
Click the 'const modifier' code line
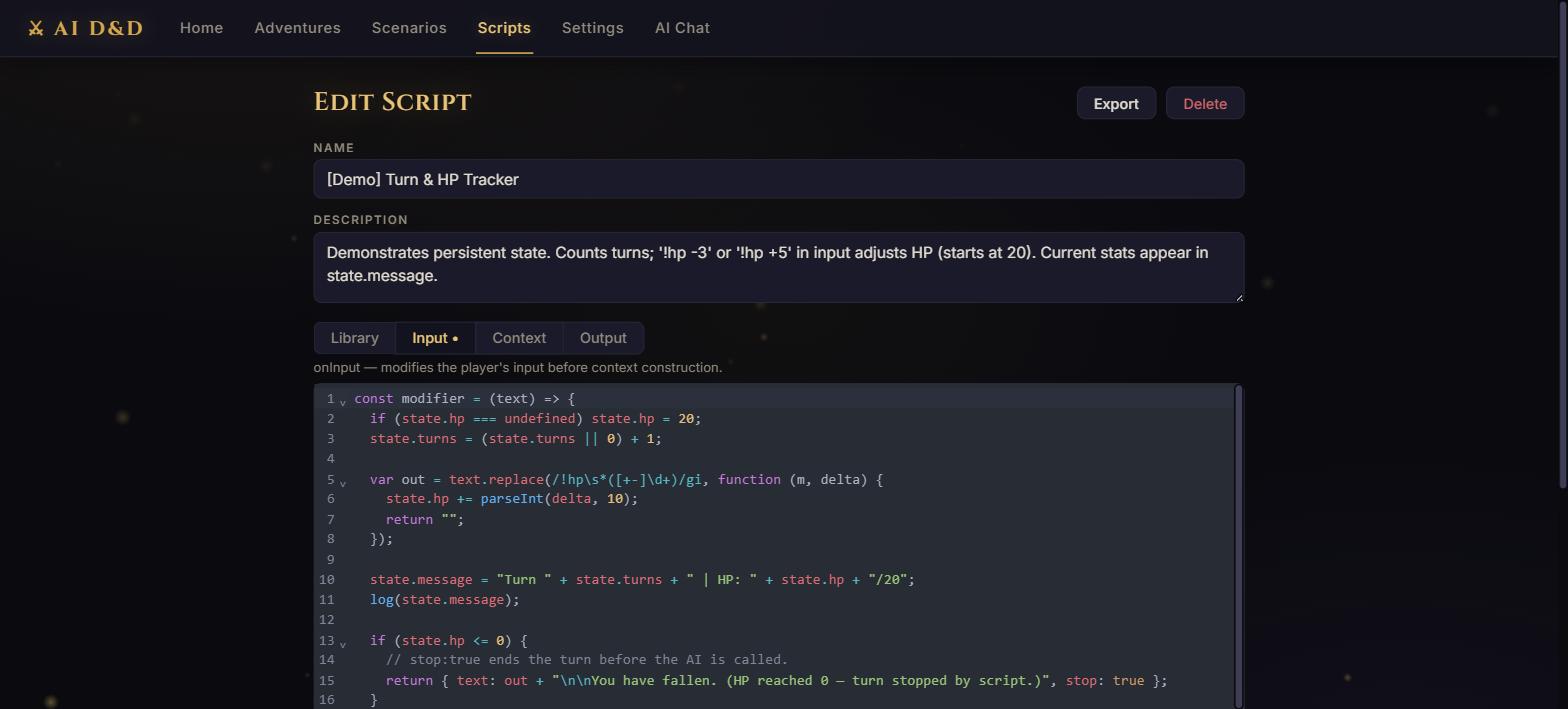coord(465,398)
